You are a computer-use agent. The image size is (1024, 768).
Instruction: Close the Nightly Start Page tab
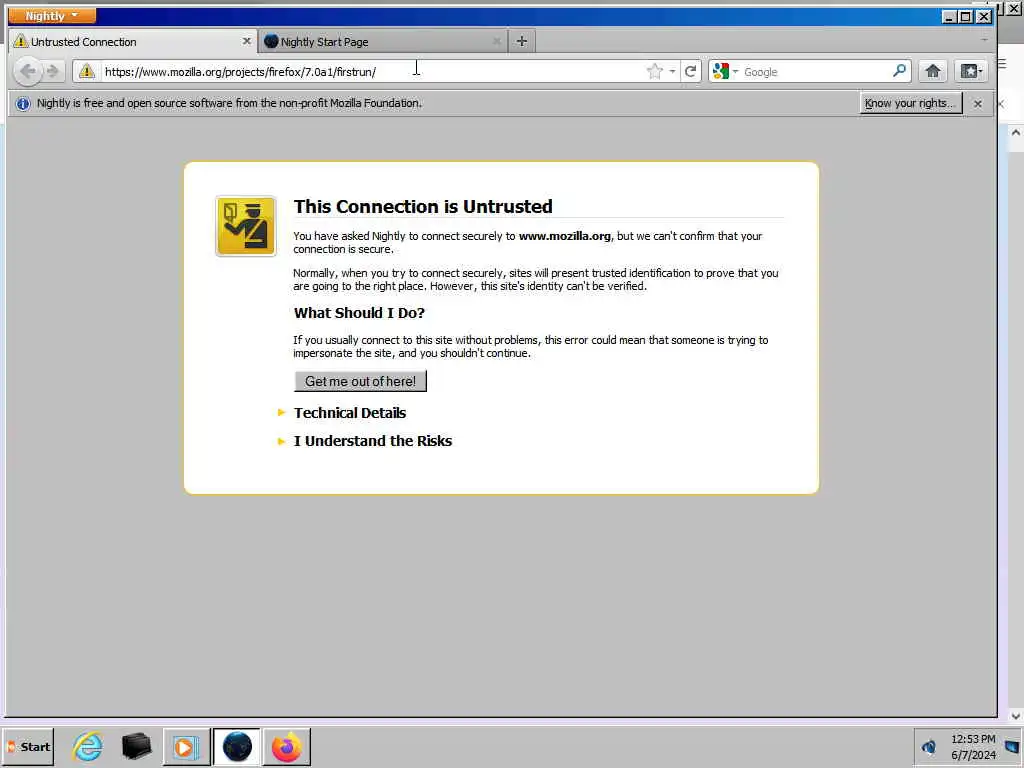[x=496, y=41]
